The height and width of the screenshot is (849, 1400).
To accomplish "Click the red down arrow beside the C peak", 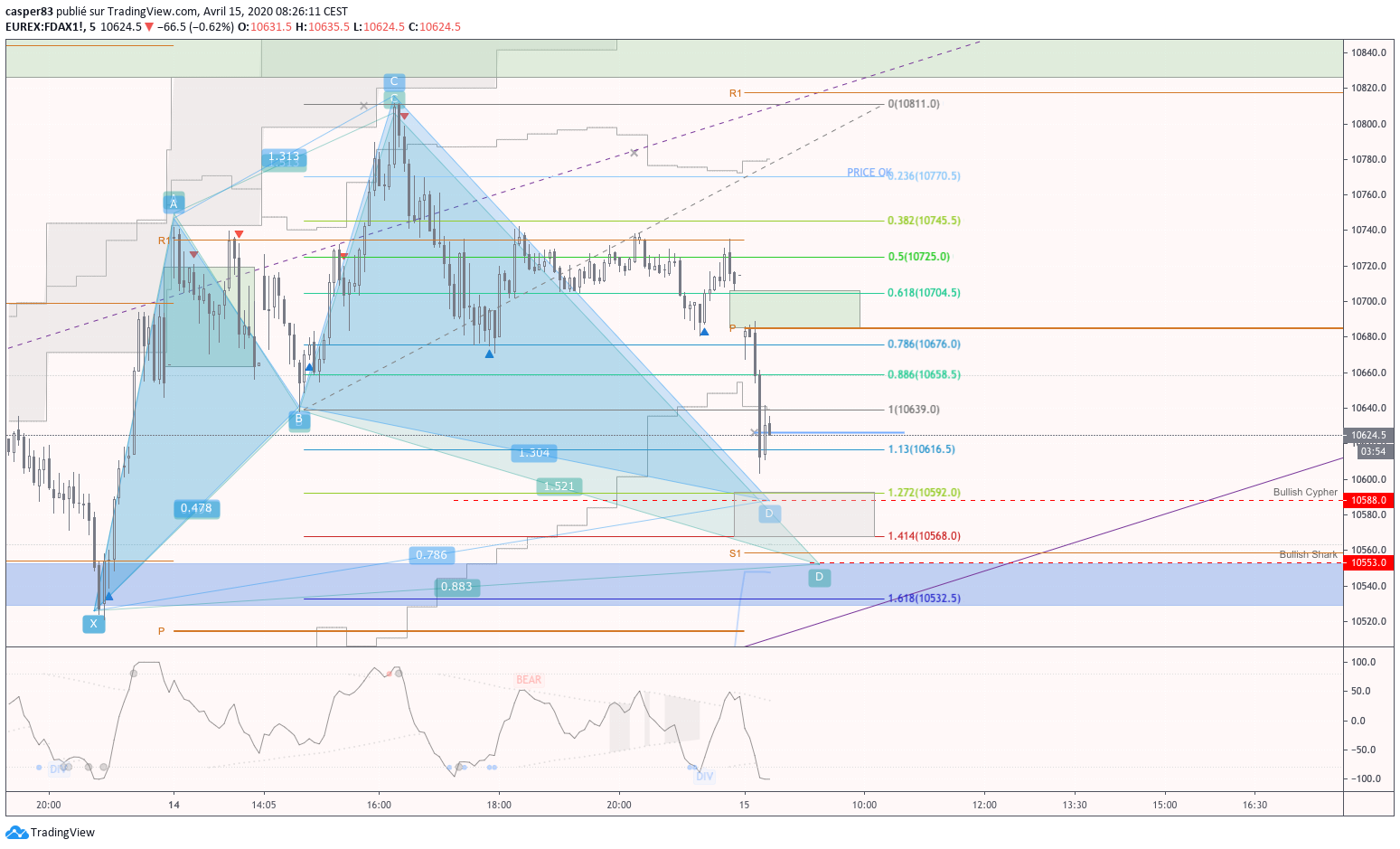I will [x=404, y=117].
